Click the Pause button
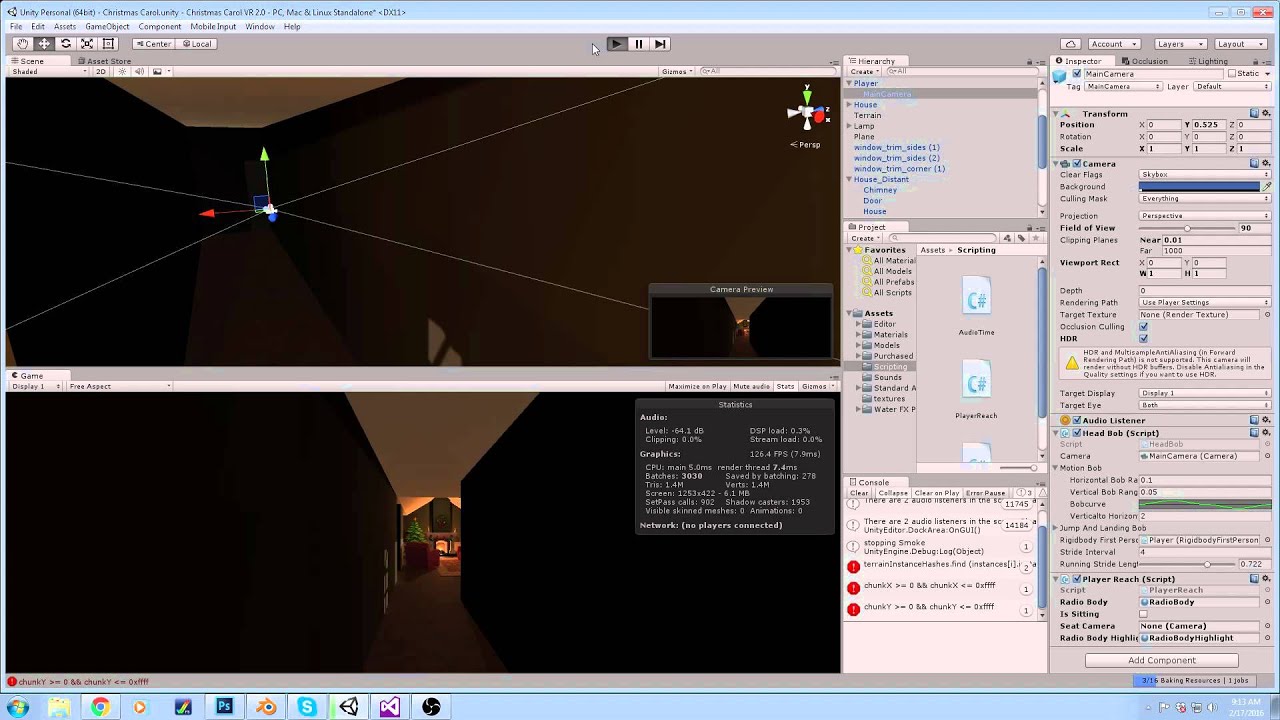Viewport: 1280px width, 720px height. pyautogui.click(x=638, y=44)
